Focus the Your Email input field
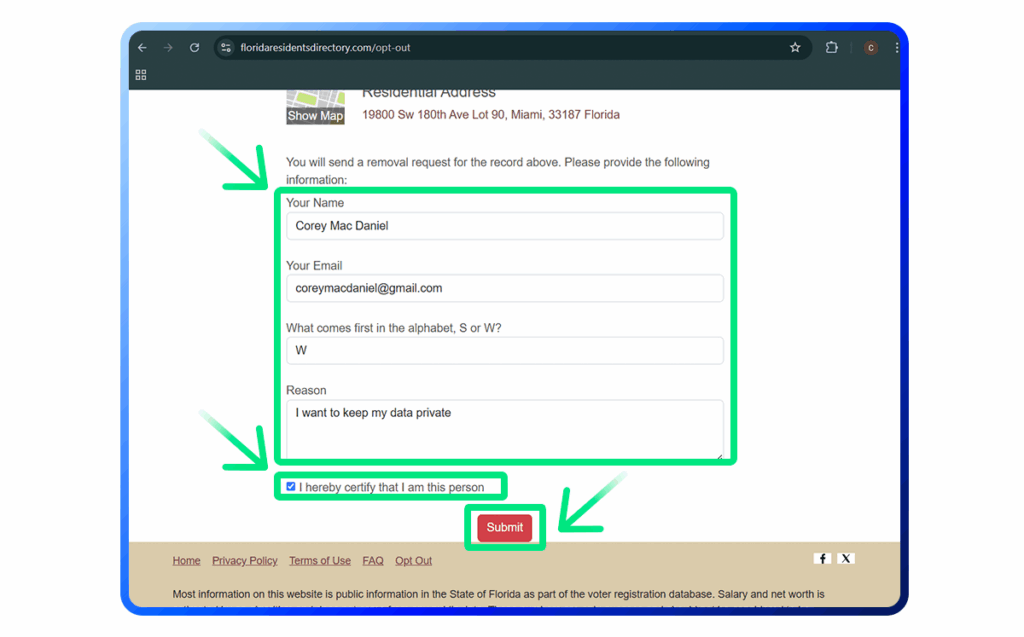Image resolution: width=1024 pixels, height=637 pixels. pyautogui.click(x=504, y=288)
